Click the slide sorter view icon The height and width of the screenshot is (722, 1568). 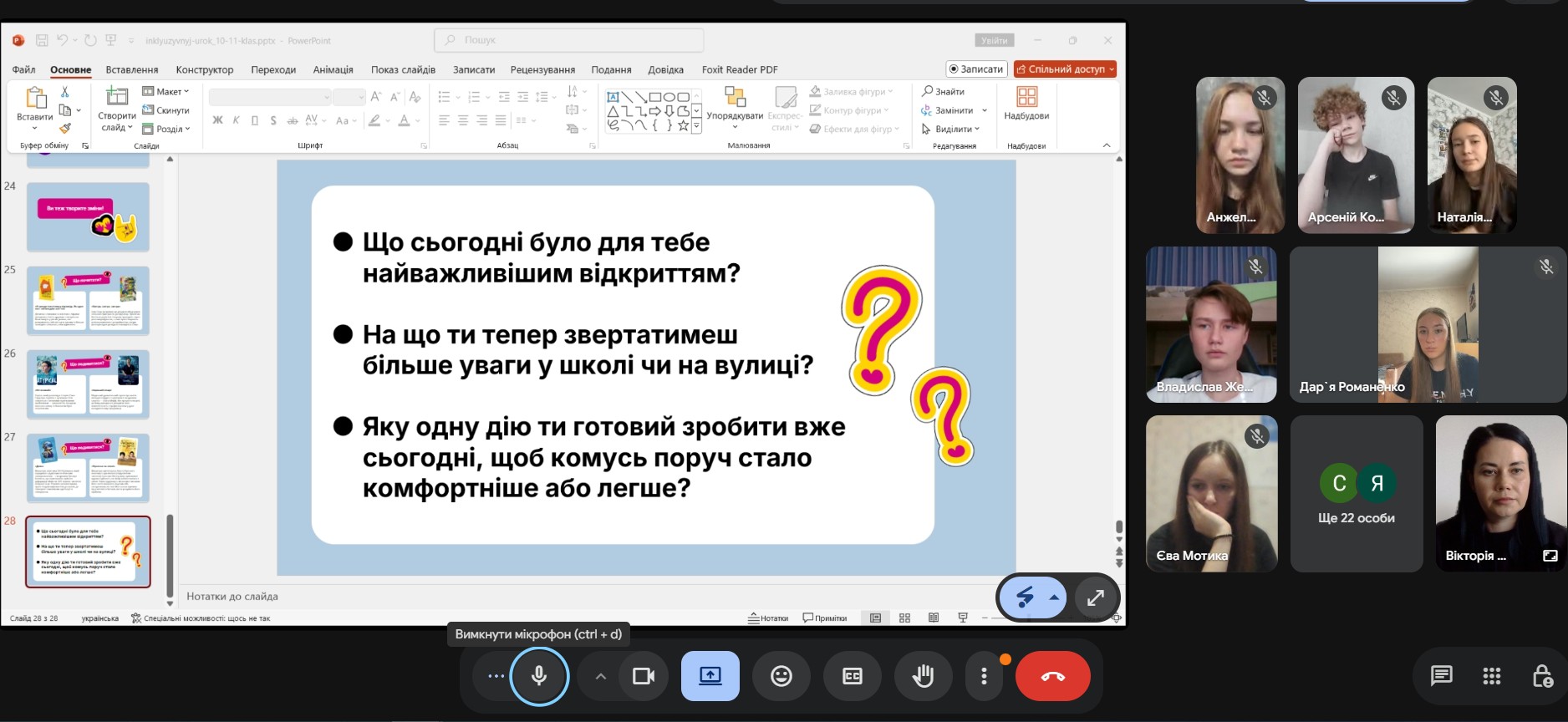[x=904, y=618]
